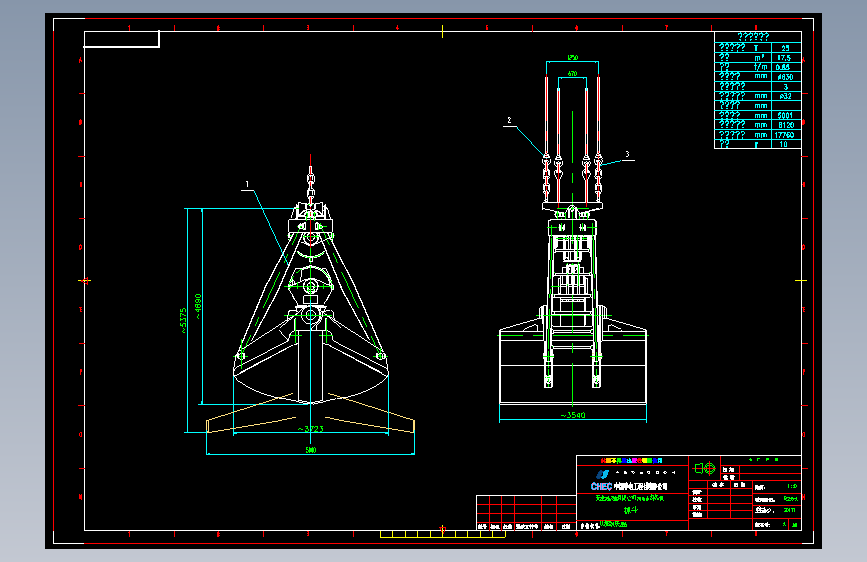Select part callout number 2
The image size is (867, 562).
point(509,120)
